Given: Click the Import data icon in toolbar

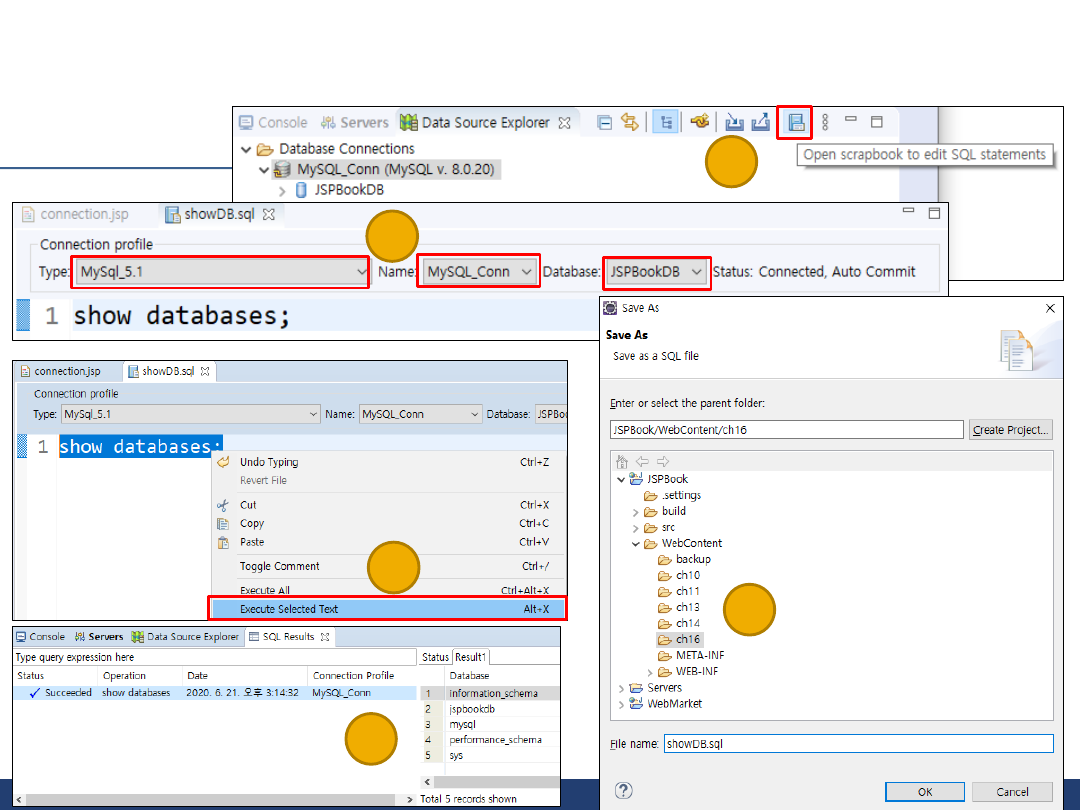Looking at the screenshot, I should [x=735, y=122].
